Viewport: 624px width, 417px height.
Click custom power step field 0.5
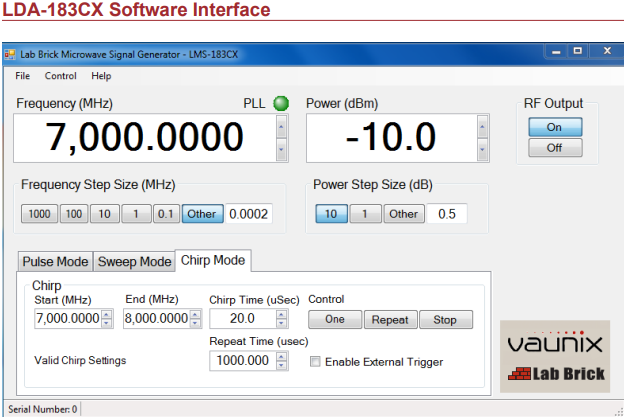(x=447, y=214)
